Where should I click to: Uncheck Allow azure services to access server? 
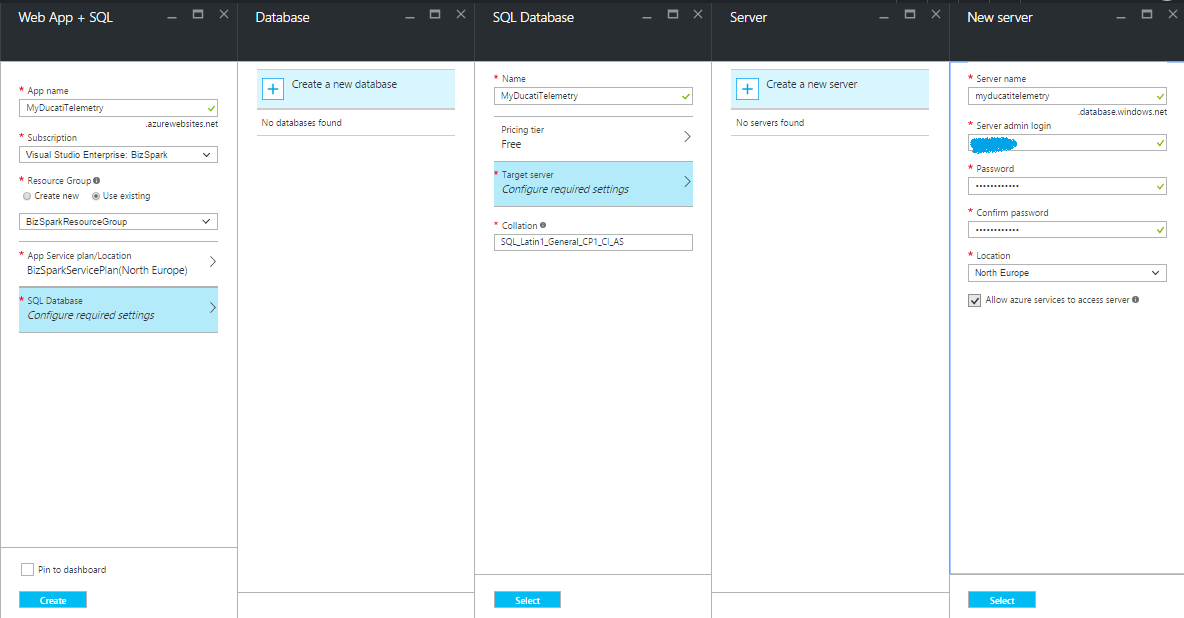point(975,300)
